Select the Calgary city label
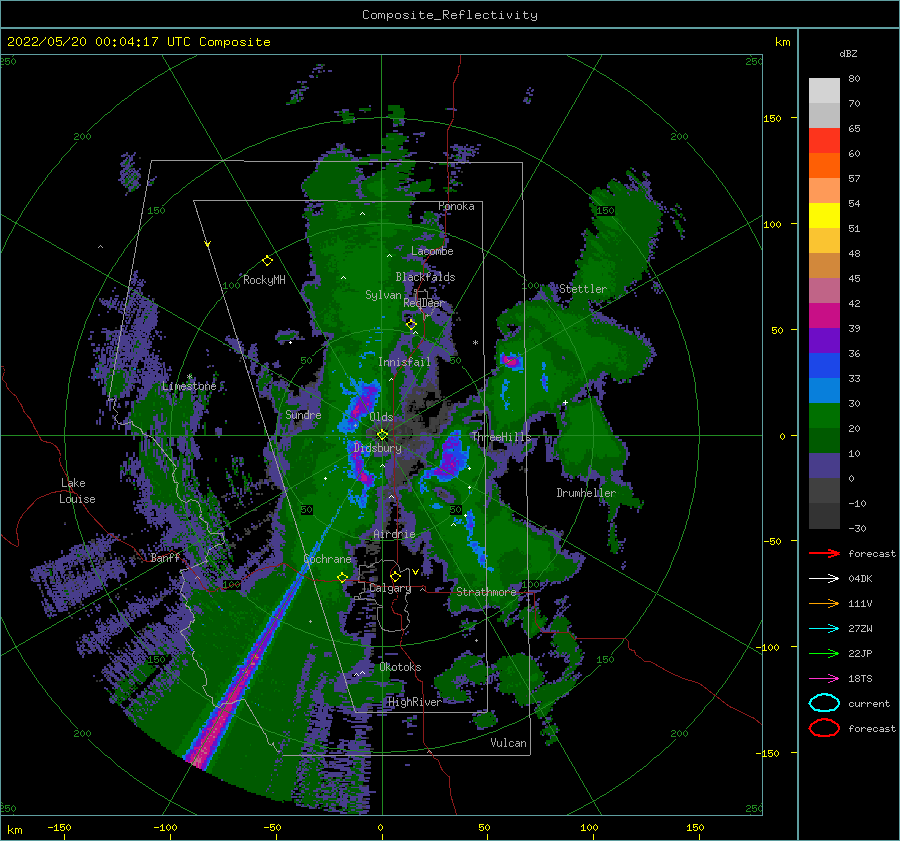900x841 pixels. [x=390, y=588]
